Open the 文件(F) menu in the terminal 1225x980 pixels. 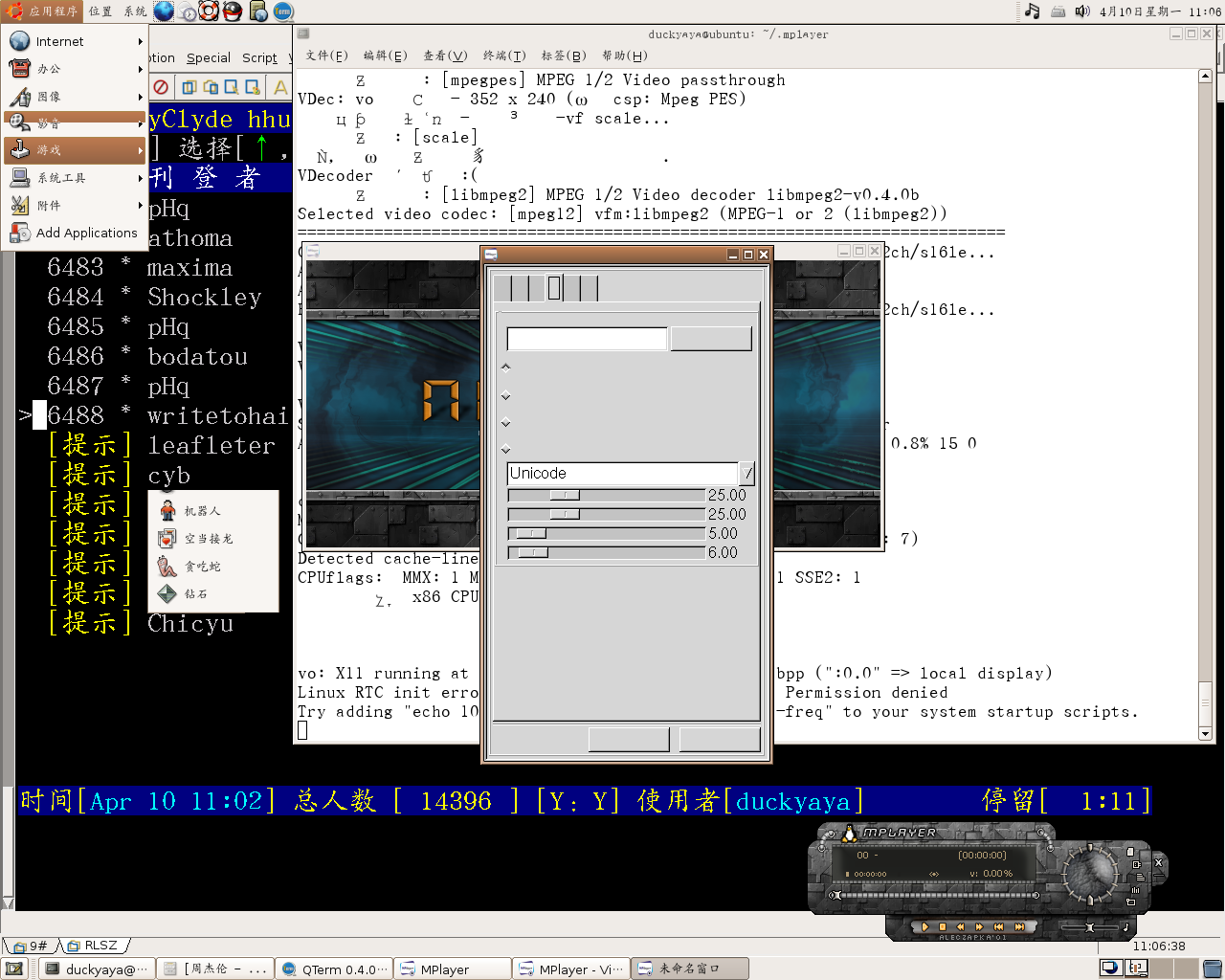[326, 56]
